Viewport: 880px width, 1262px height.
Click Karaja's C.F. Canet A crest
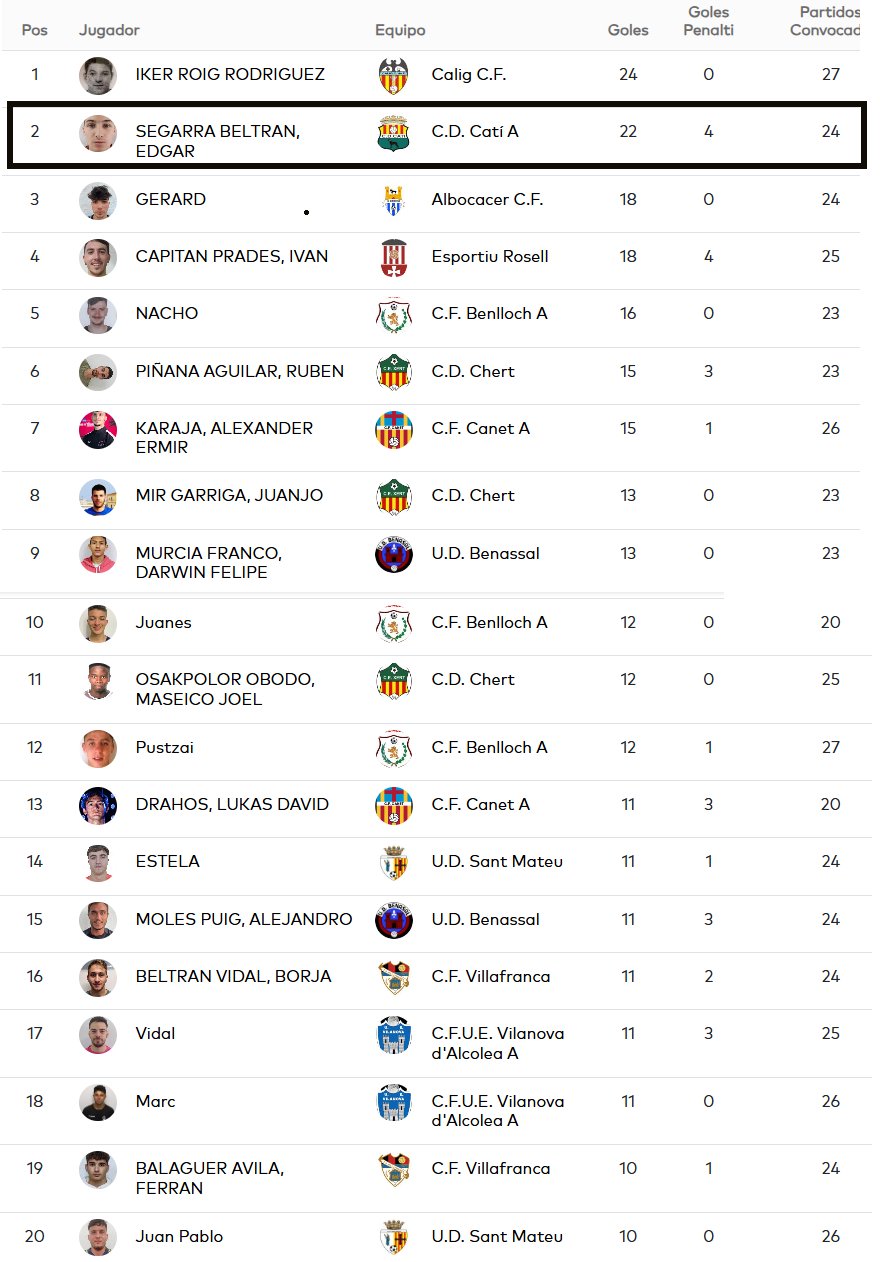[x=394, y=429]
